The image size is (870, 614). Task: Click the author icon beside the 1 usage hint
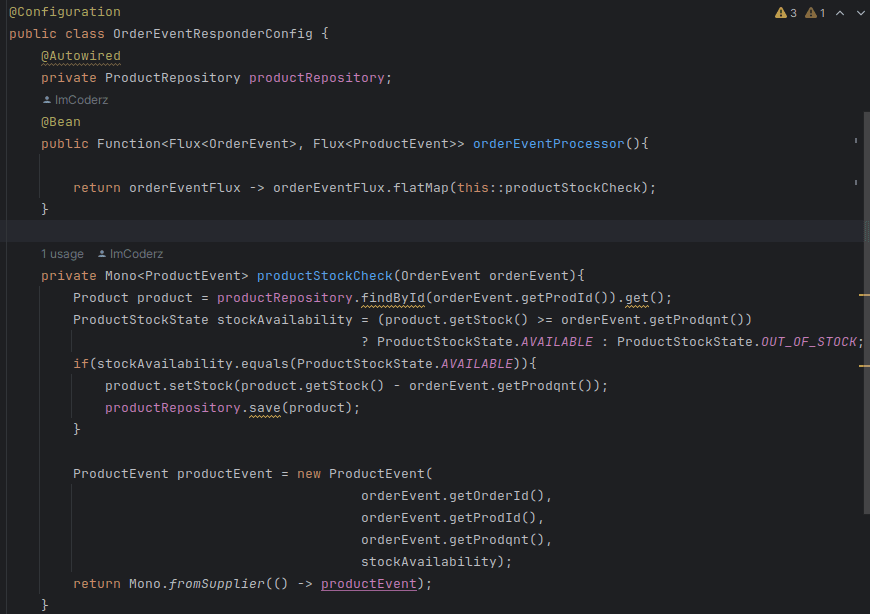coord(102,254)
